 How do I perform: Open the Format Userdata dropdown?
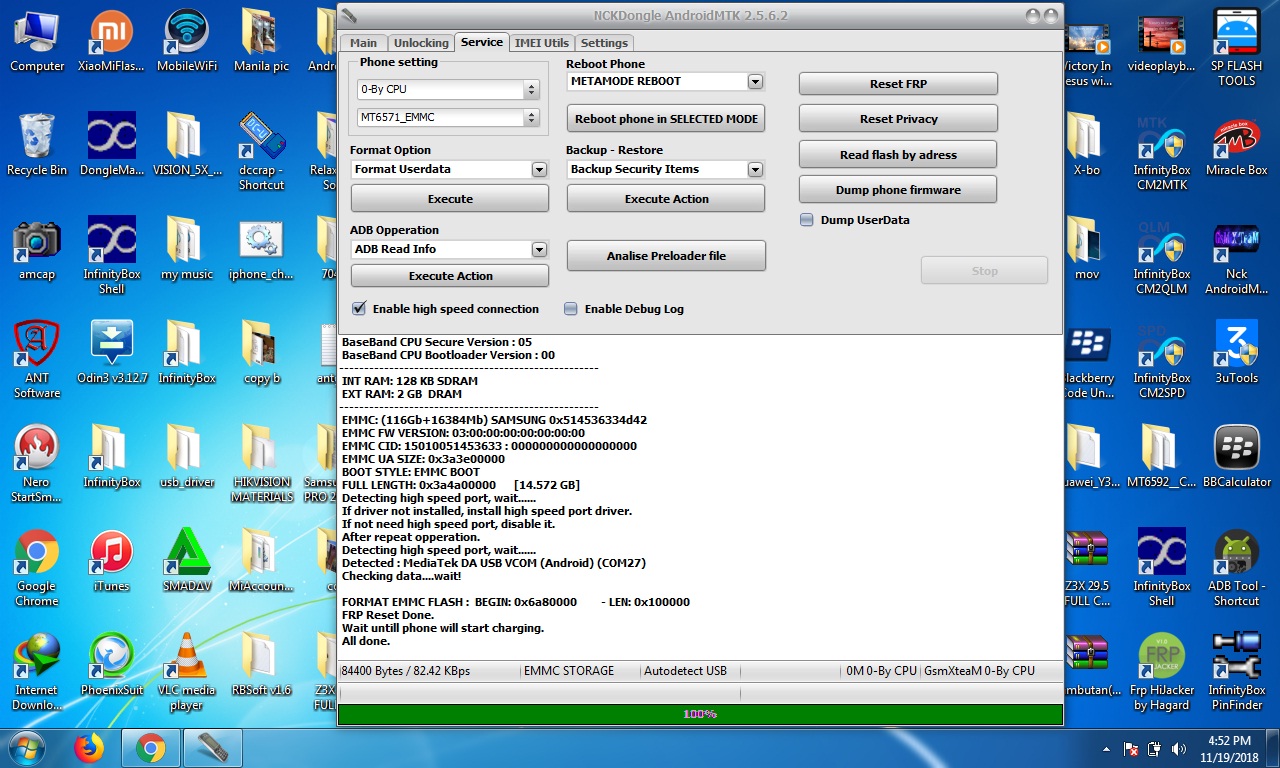(539, 169)
